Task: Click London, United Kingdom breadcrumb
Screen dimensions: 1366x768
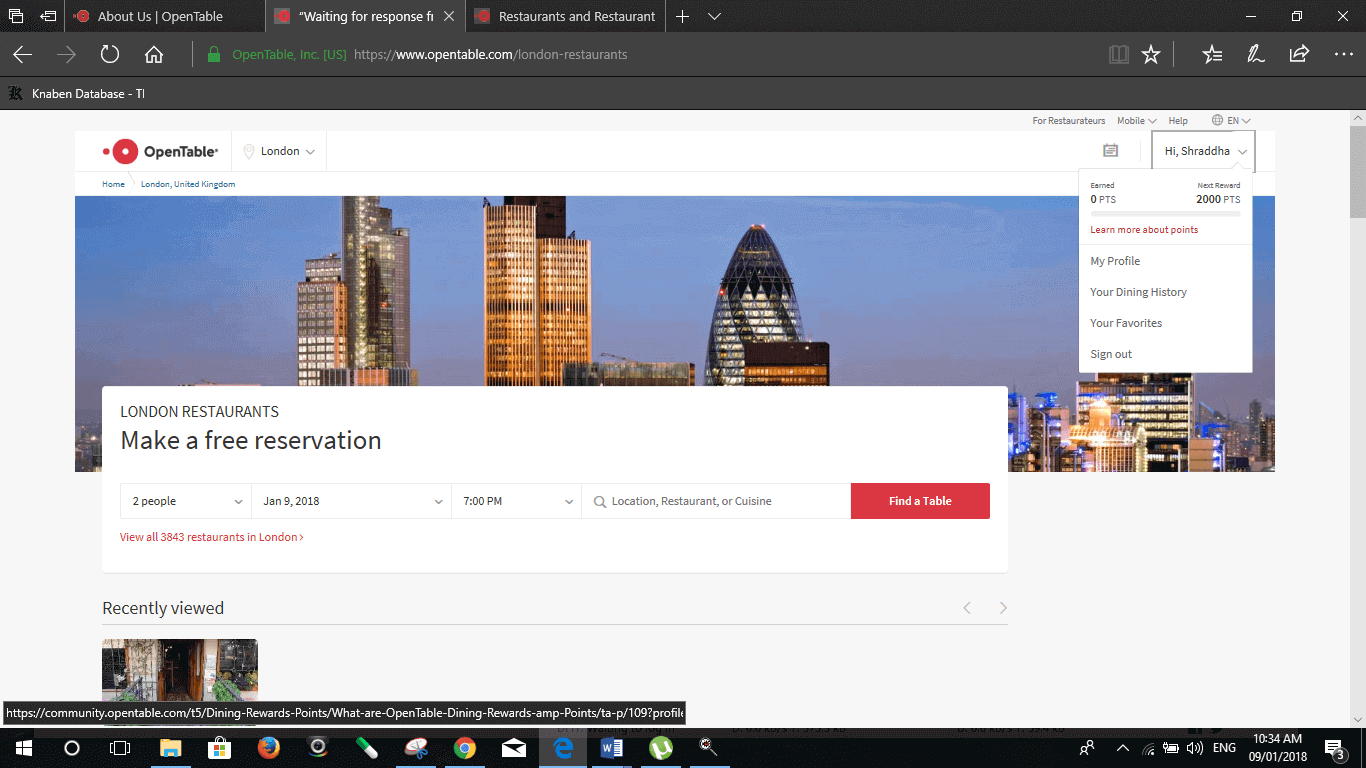Action: (x=188, y=184)
